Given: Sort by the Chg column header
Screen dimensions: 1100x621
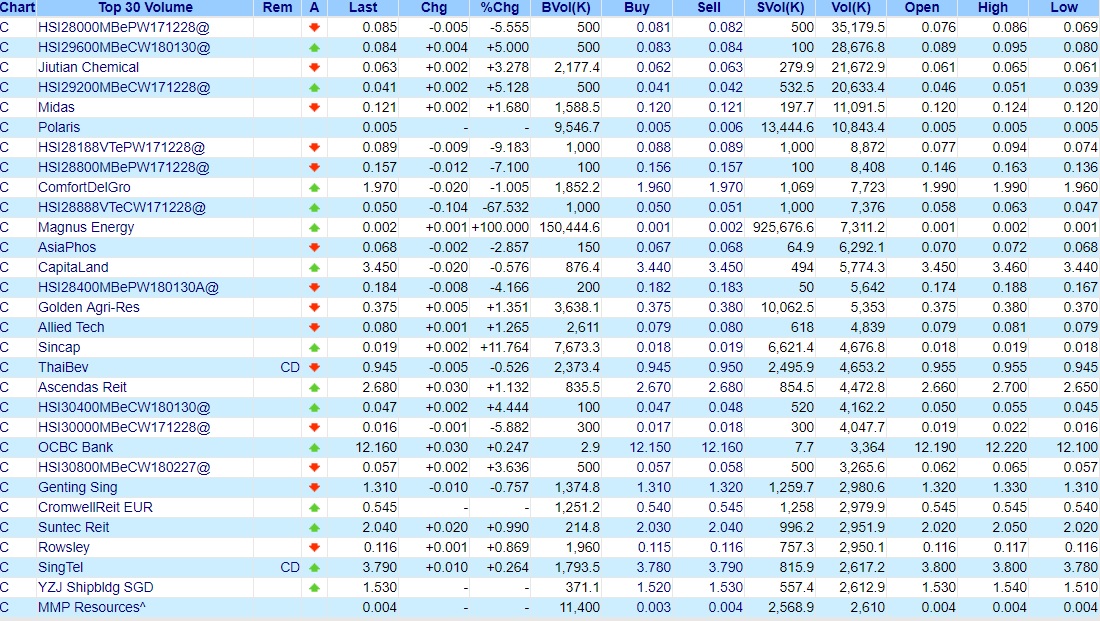Looking at the screenshot, I should 434,8.
